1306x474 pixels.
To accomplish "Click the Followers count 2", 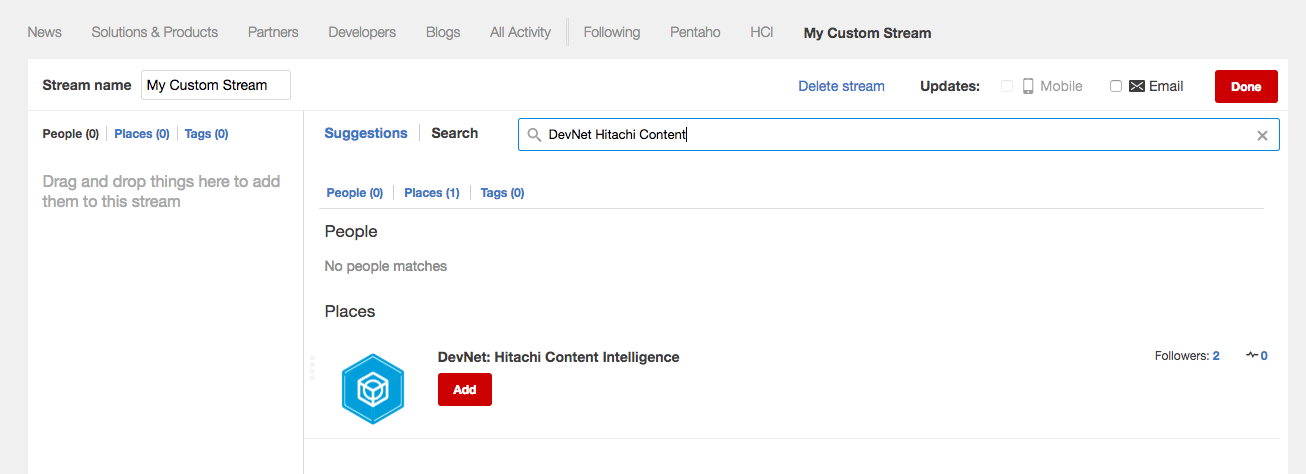I will 1216,356.
